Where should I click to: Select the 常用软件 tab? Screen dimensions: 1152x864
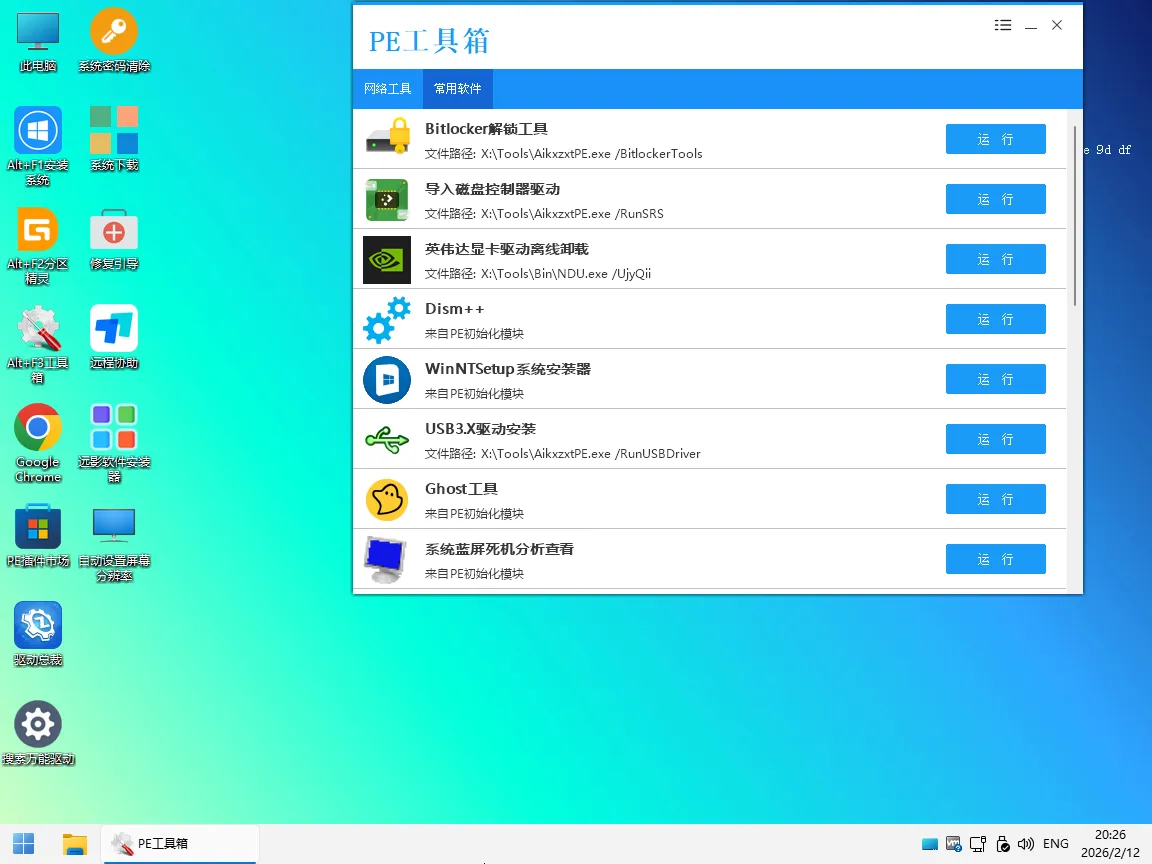[x=457, y=88]
